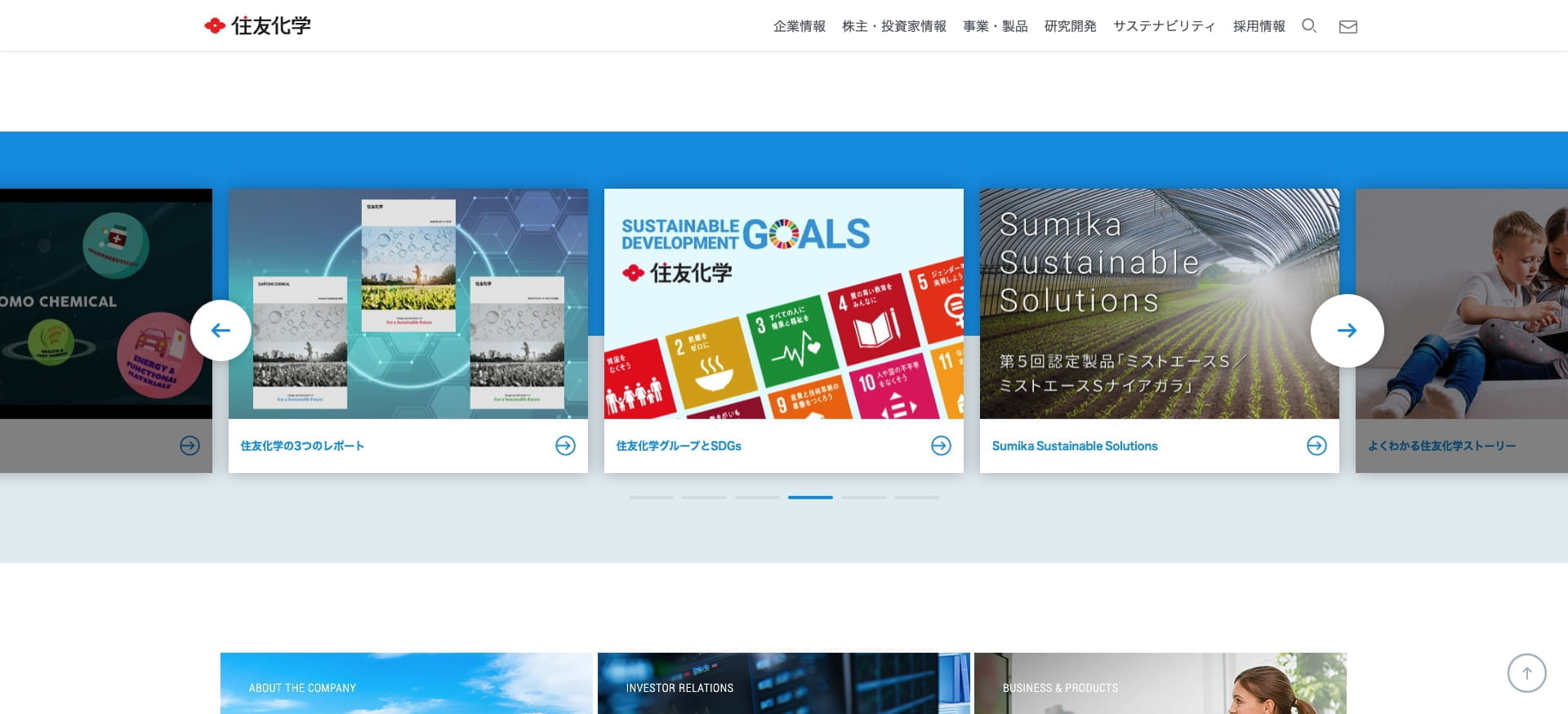
Task: Open BUSINESS & PRODUCTS banner
Action: [1160, 683]
